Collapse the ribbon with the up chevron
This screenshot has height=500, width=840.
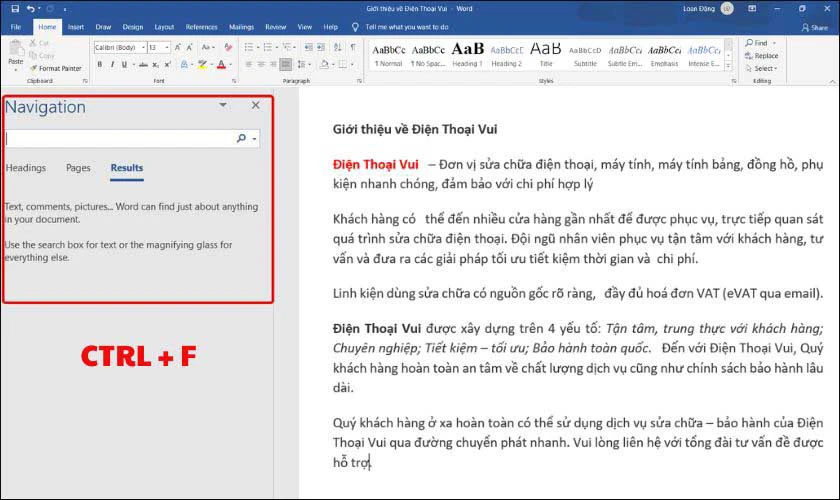[x=832, y=81]
